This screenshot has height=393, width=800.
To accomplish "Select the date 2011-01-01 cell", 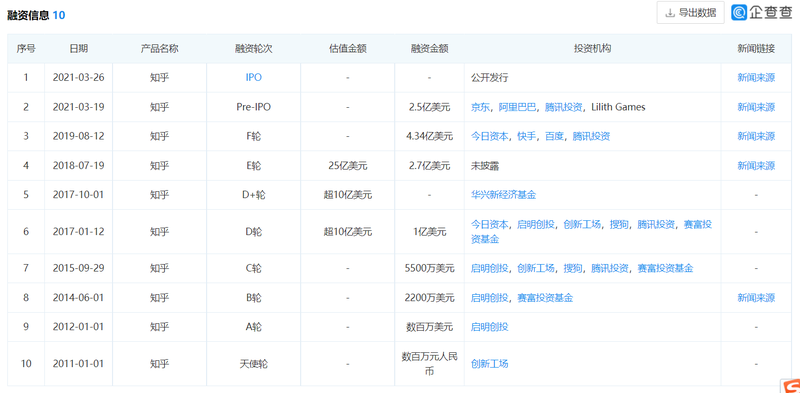I will (79, 364).
